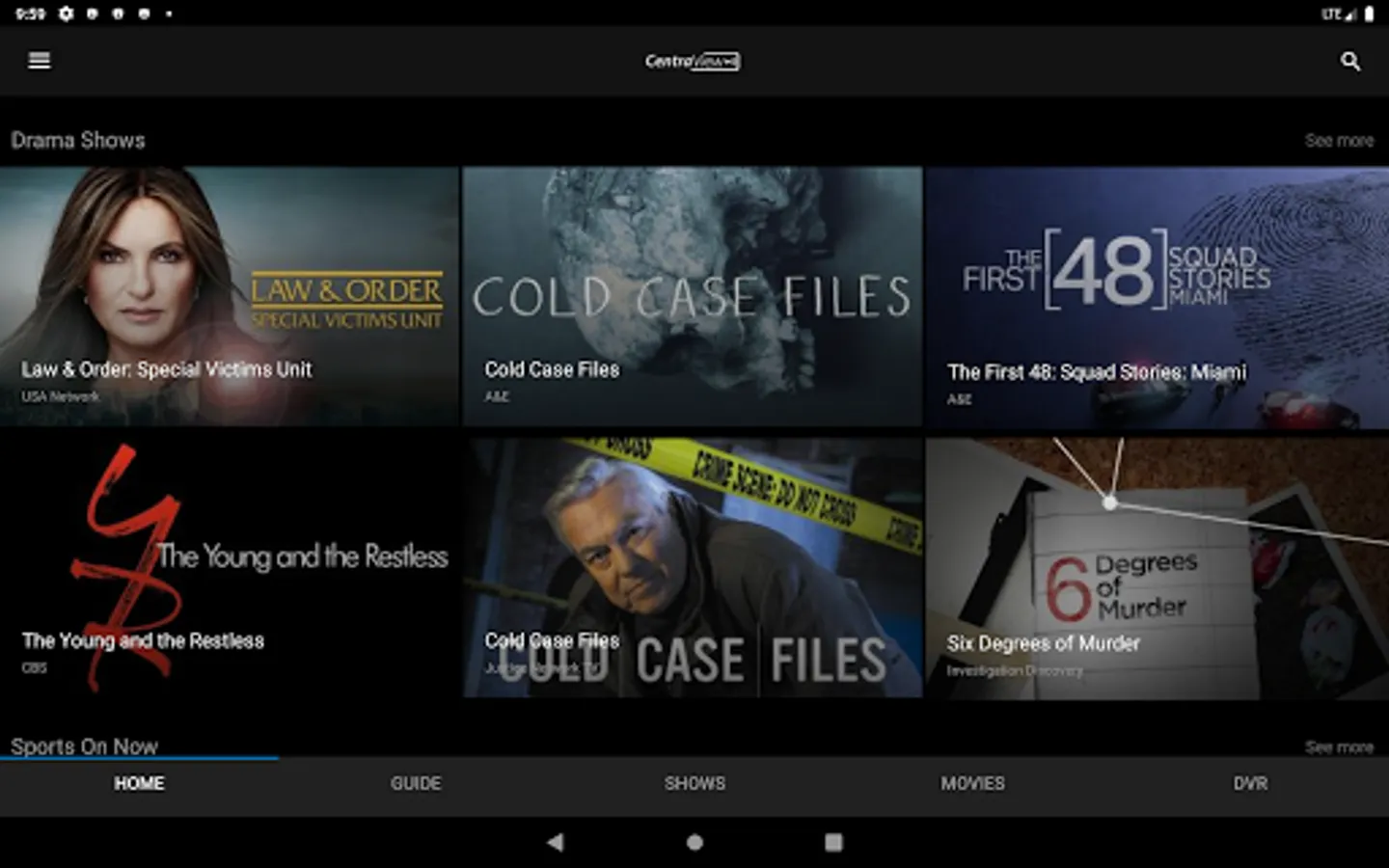The image size is (1389, 868).
Task: Tap the Android recent apps square
Action: (833, 842)
